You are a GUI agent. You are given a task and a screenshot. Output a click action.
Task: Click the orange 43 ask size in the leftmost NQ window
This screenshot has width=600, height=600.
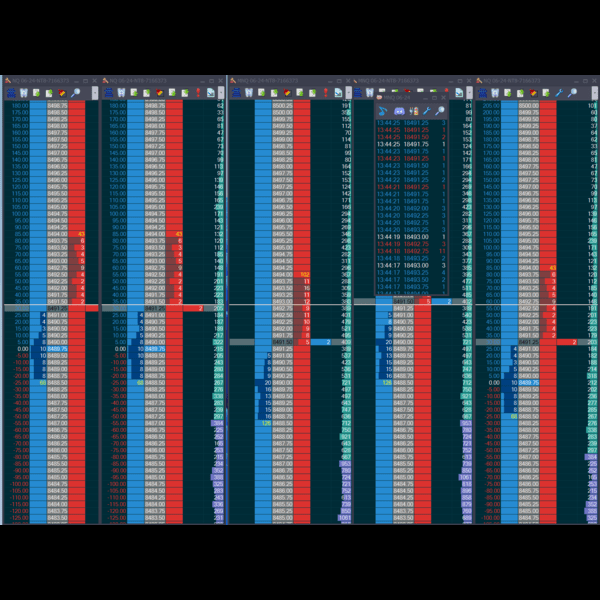tap(81, 234)
